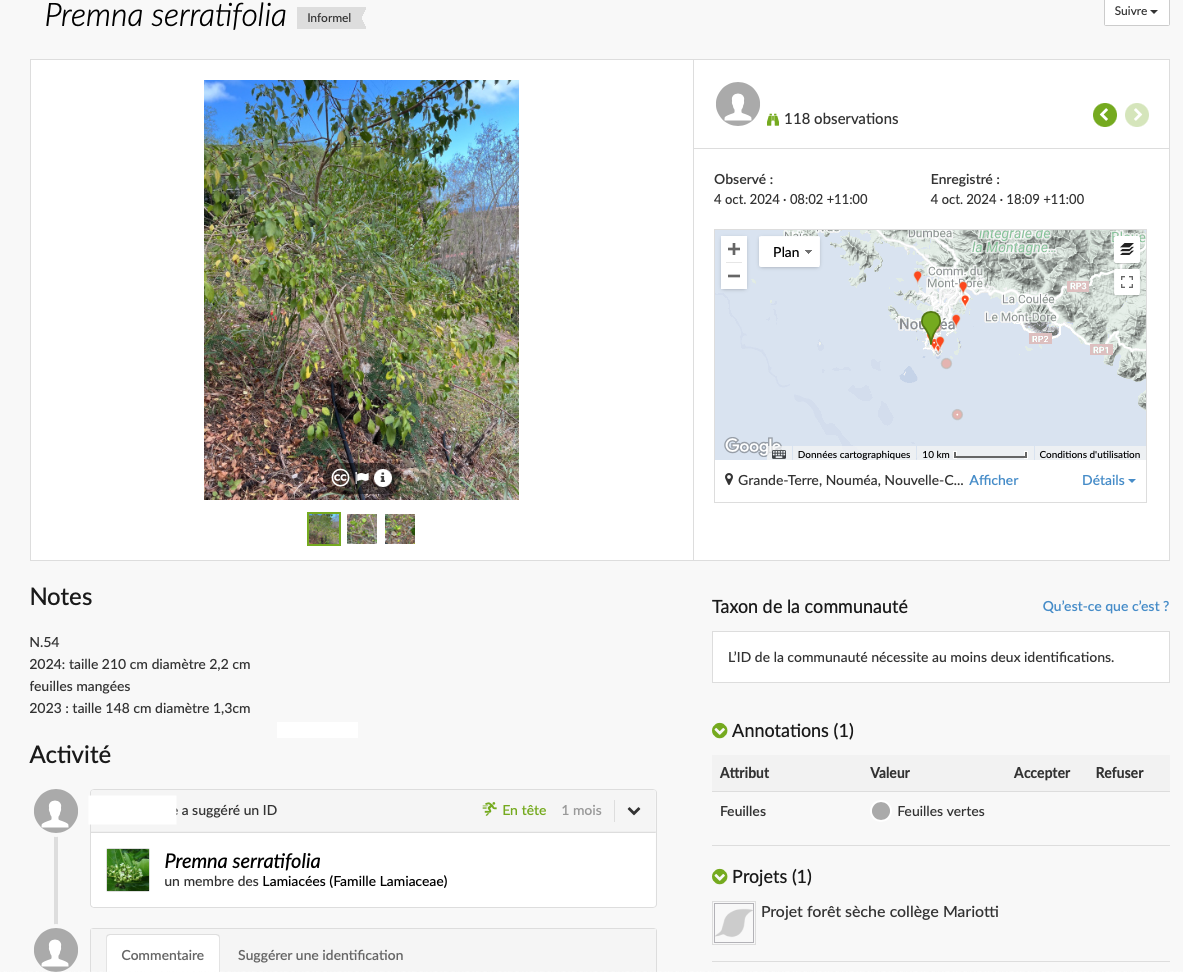Enter fullscreen map view
Screen dimensions: 1183x972
pos(1127,282)
